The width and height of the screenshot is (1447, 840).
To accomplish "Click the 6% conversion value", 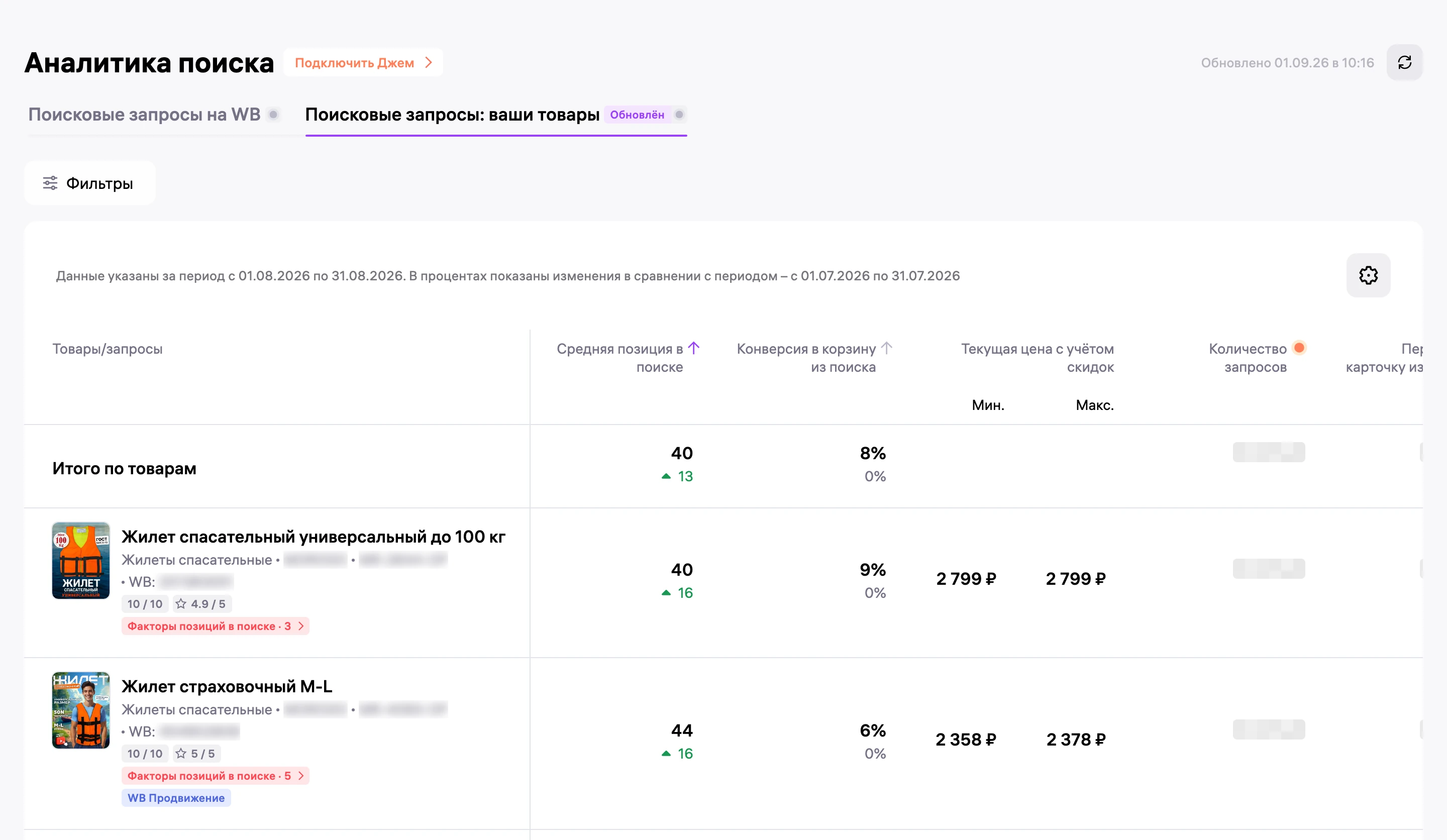I will pos(873,730).
